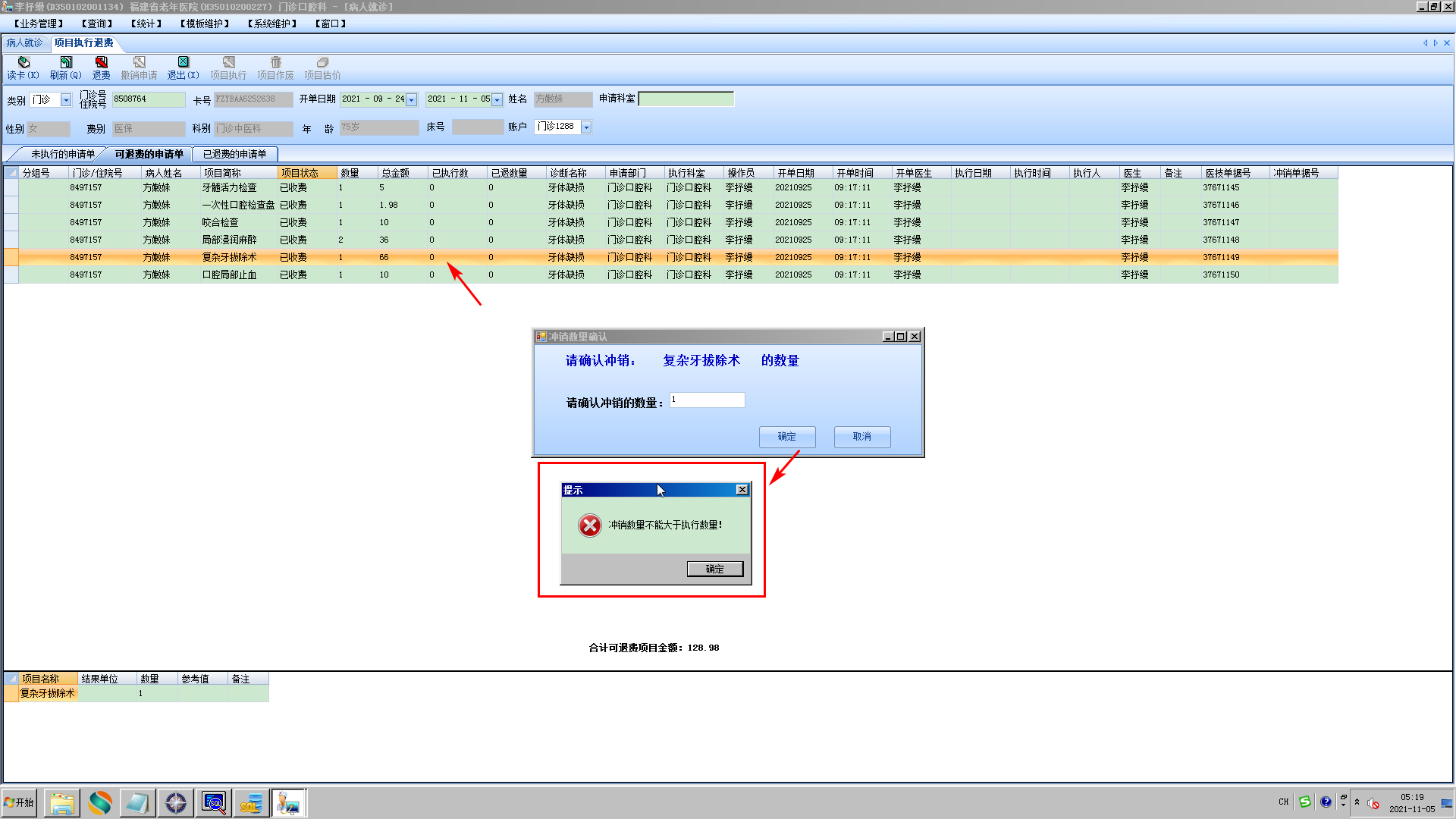Screen dimensions: 1456x819
Task: Switch to the 已退费的申请单 tab
Action: (x=234, y=154)
